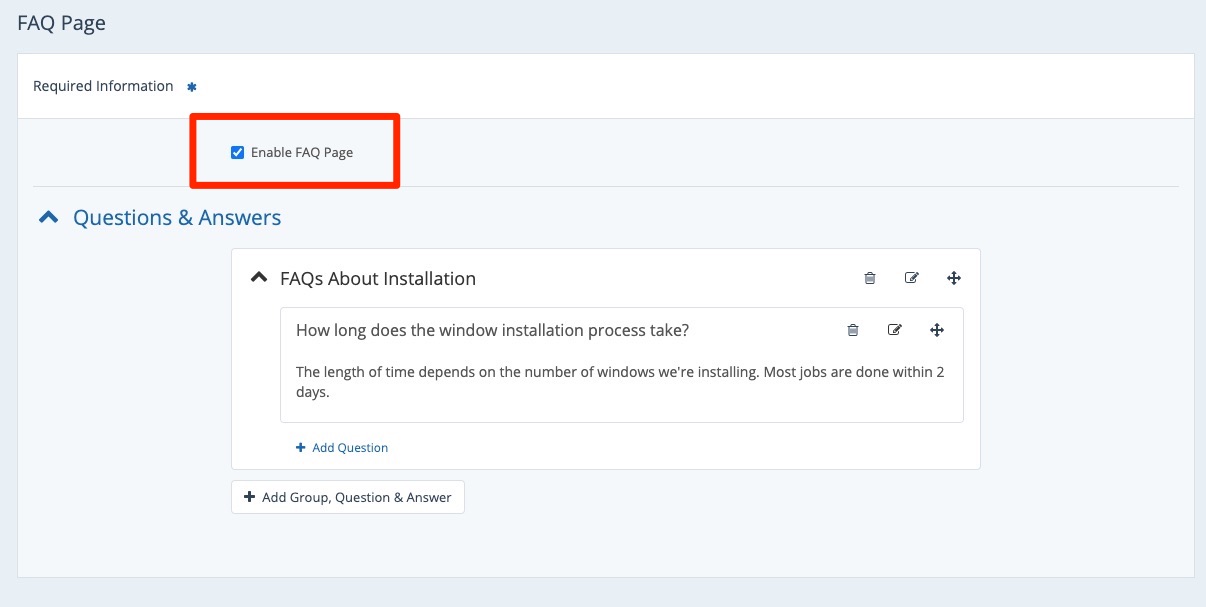Select the Required Information section header

(x=103, y=86)
